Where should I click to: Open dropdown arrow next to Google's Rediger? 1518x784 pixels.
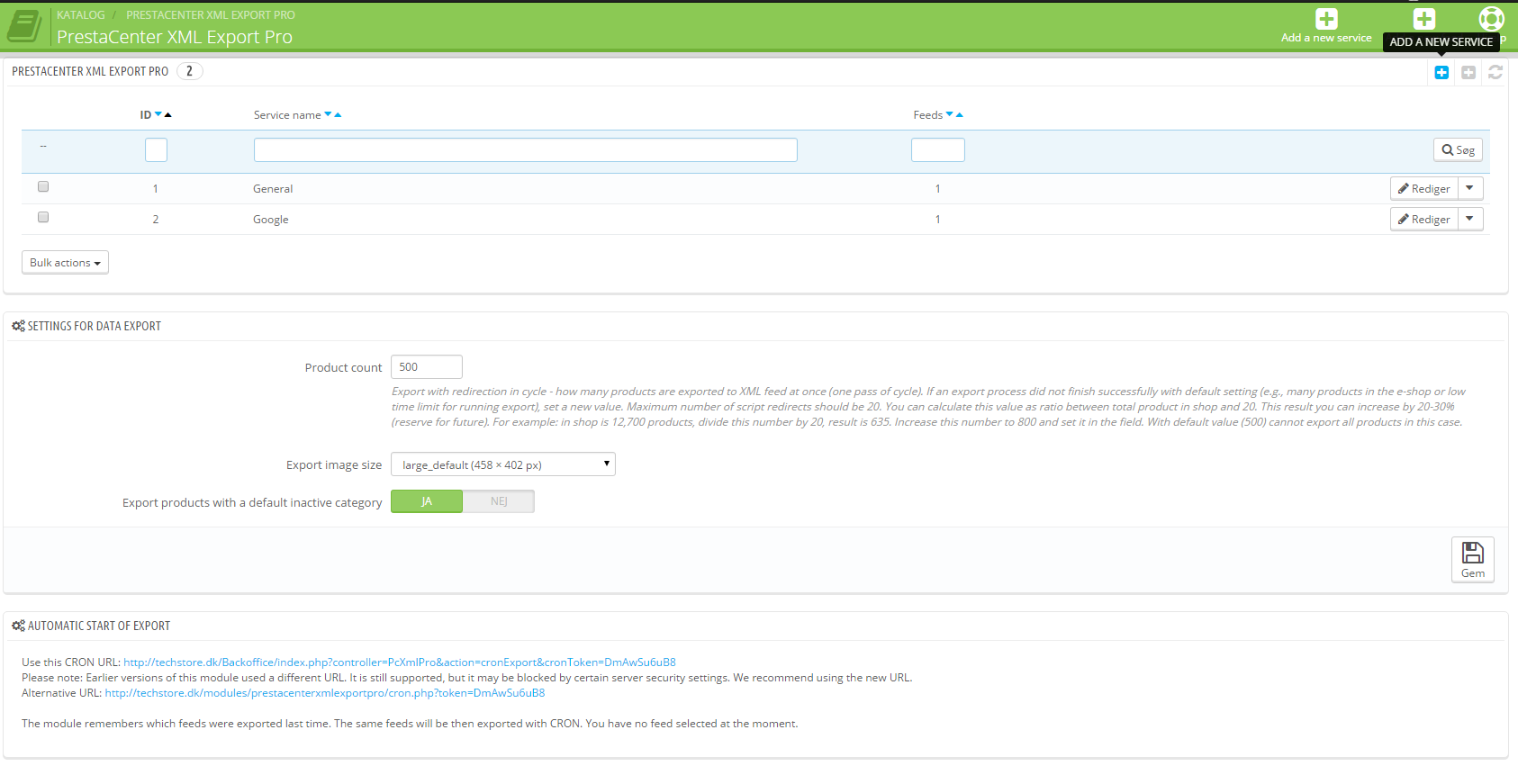1470,219
